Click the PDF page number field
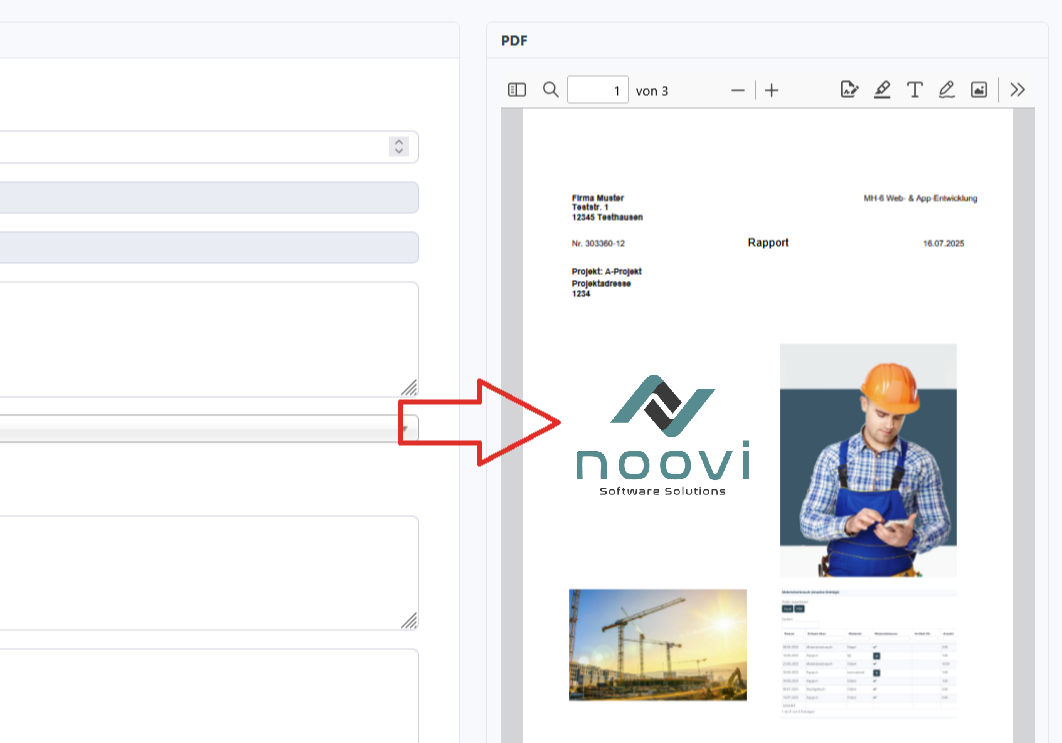Screen dimensions: 1062x743 click(x=598, y=90)
